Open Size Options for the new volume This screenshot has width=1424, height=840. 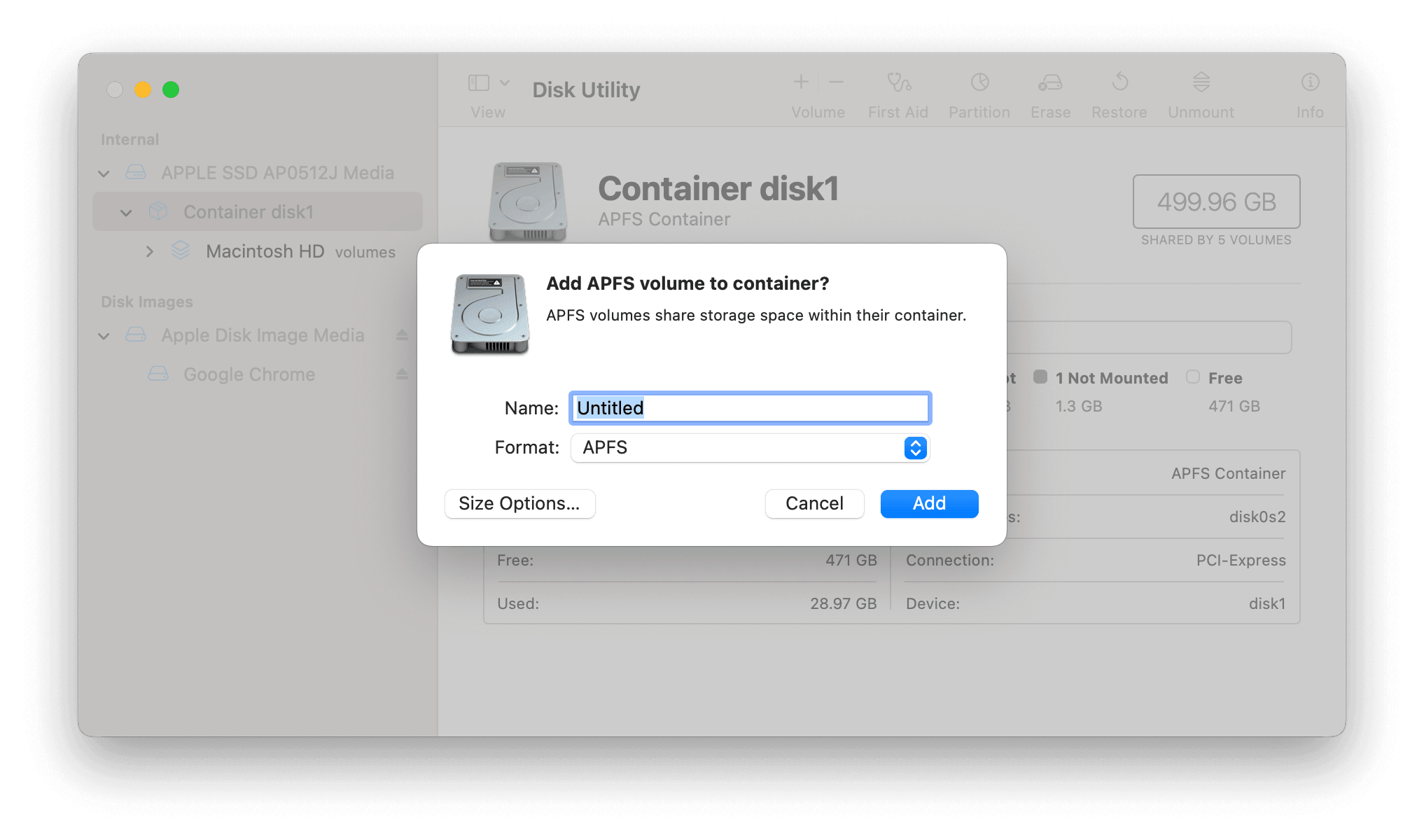(x=519, y=503)
